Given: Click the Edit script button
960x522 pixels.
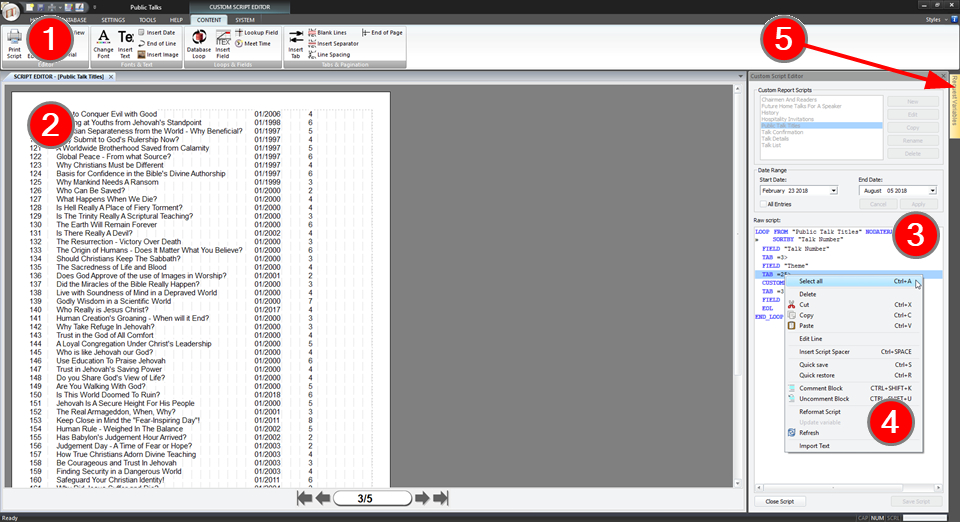Looking at the screenshot, I should point(913,114).
